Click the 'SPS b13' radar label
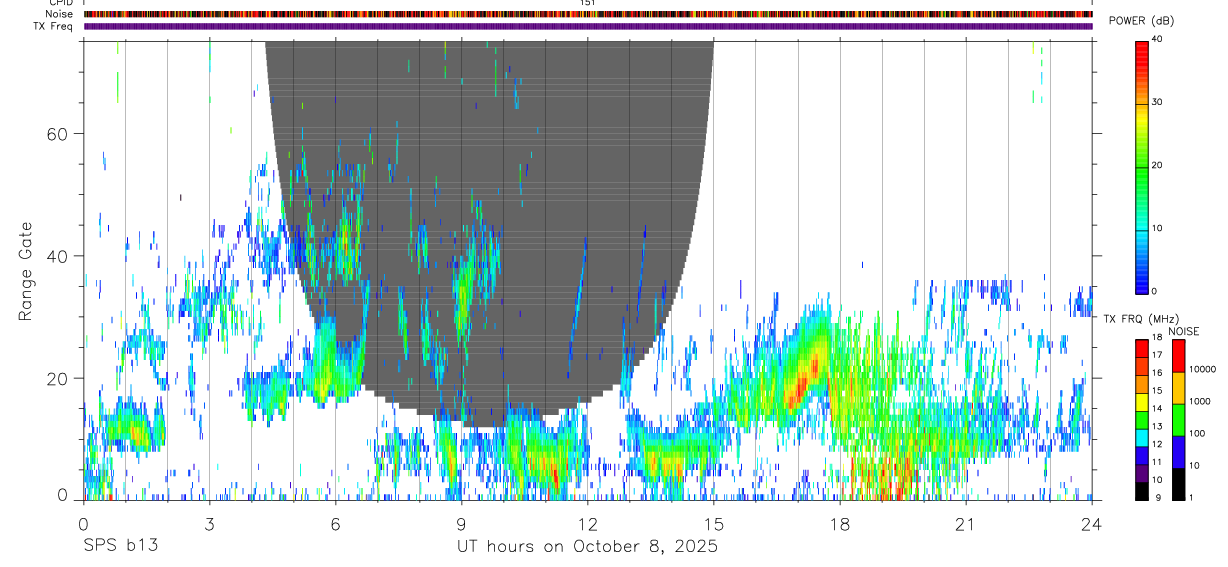The image size is (1228, 567). click(x=120, y=547)
